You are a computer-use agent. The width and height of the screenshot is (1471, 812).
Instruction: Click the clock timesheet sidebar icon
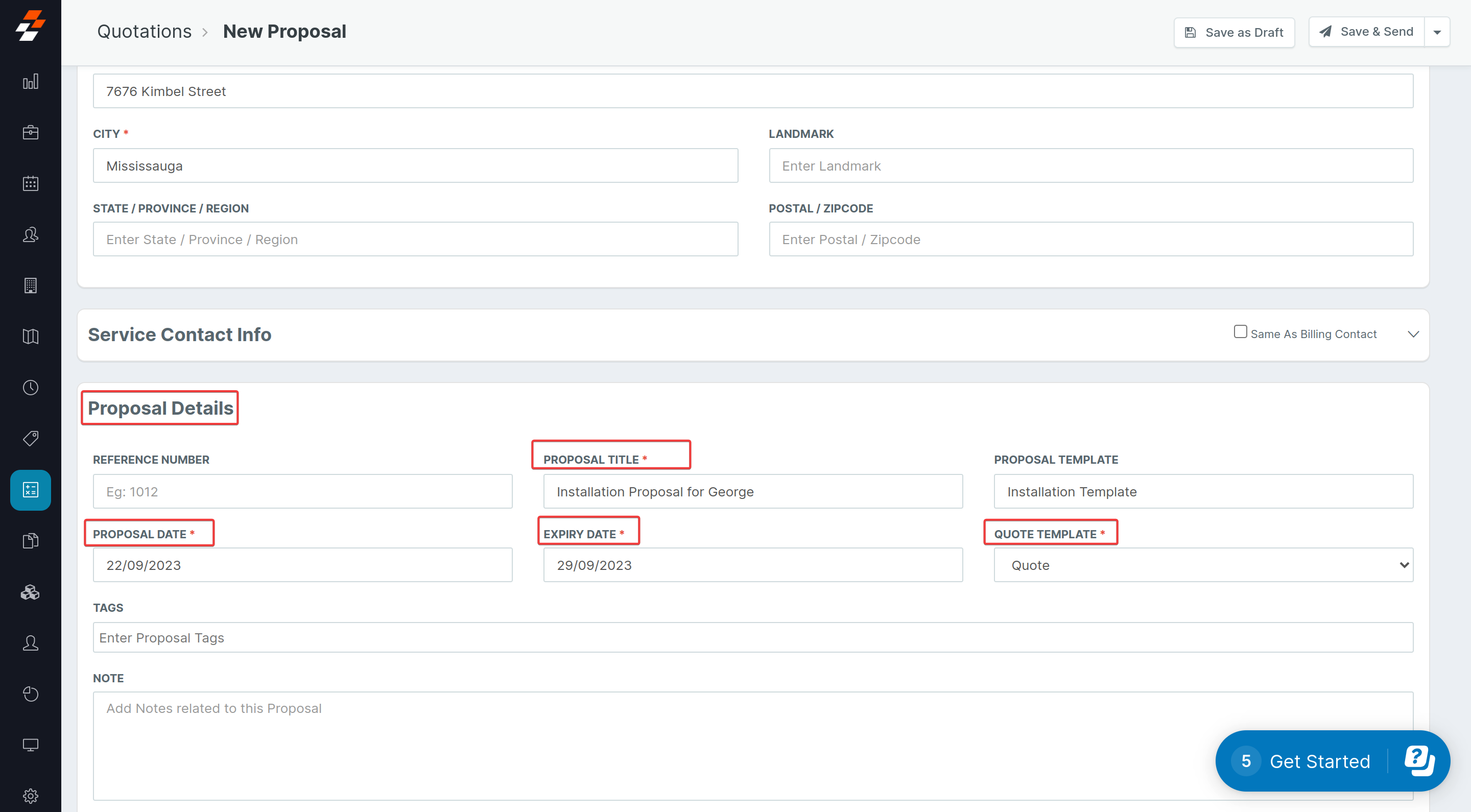point(30,388)
